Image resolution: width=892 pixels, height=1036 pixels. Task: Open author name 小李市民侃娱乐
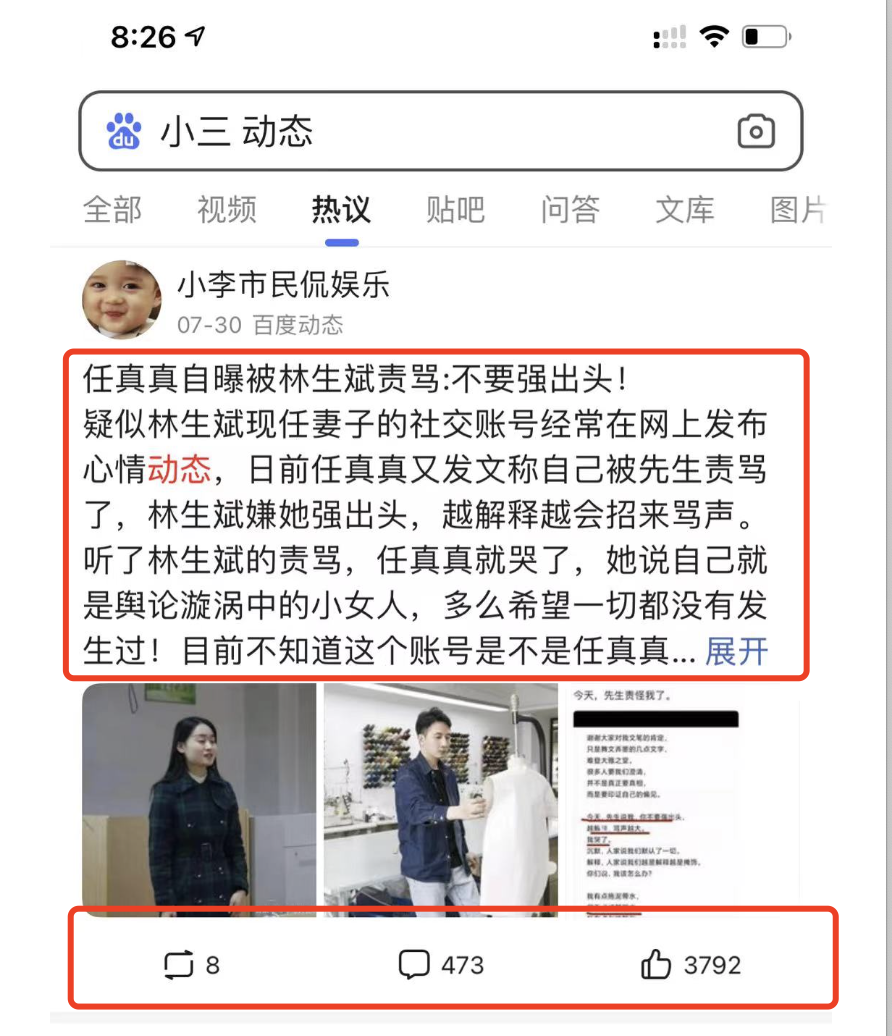[x=283, y=285]
